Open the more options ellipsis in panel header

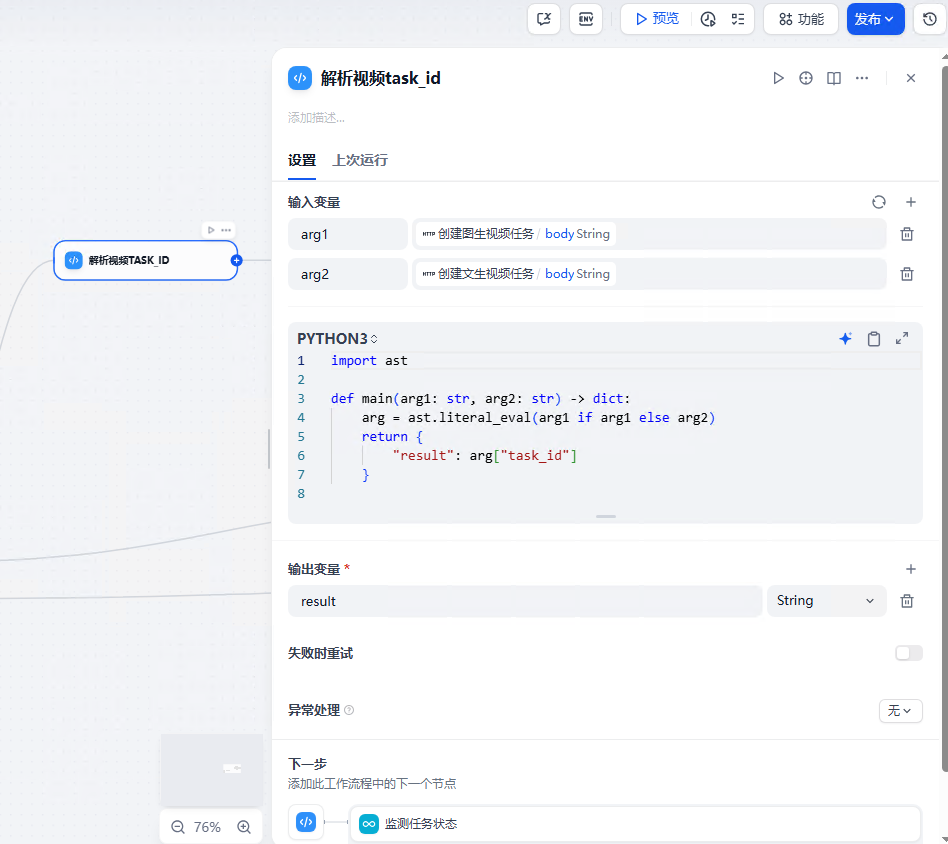click(862, 78)
